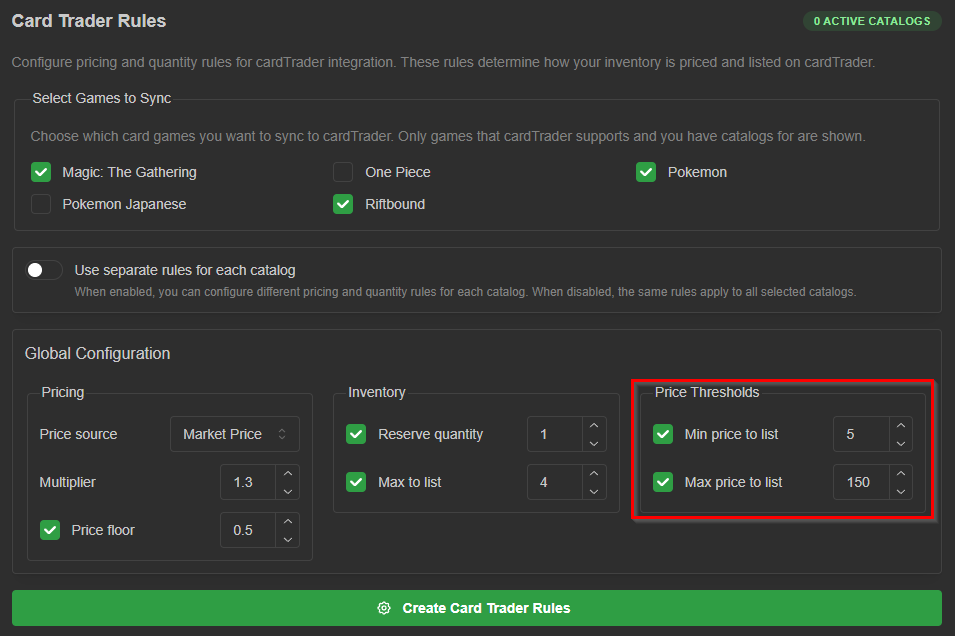955x636 pixels.
Task: Toggle Use separate rules for each catalog
Action: [x=44, y=270]
